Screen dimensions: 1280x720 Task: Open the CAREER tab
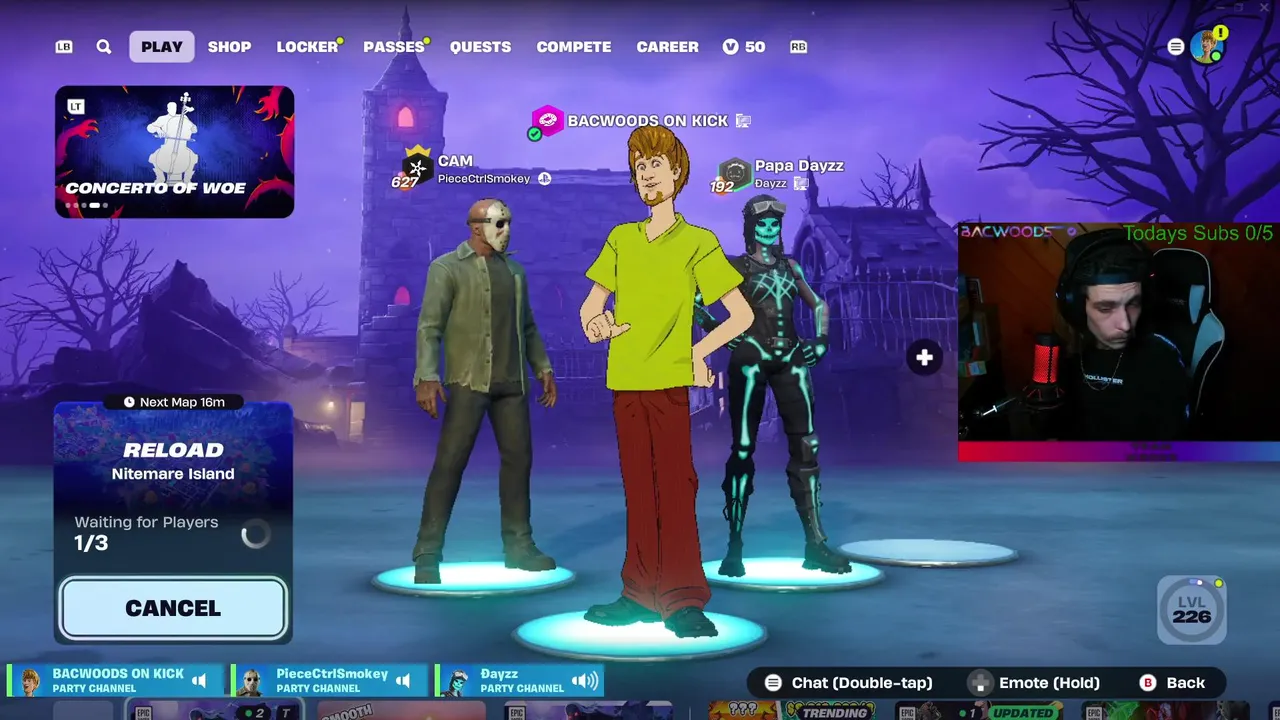[667, 47]
